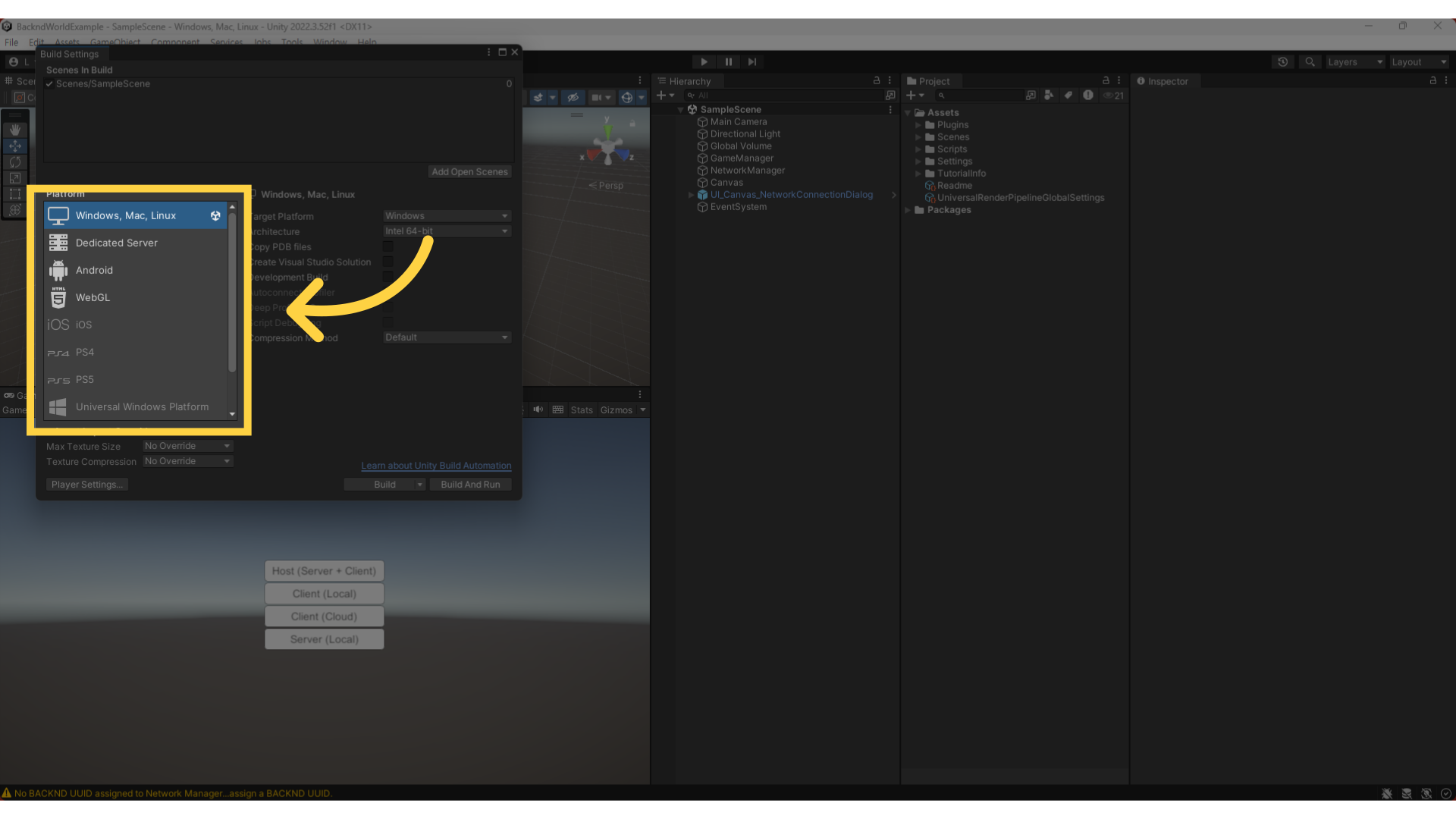Click the Scene Gizmos sphere icon

[626, 97]
